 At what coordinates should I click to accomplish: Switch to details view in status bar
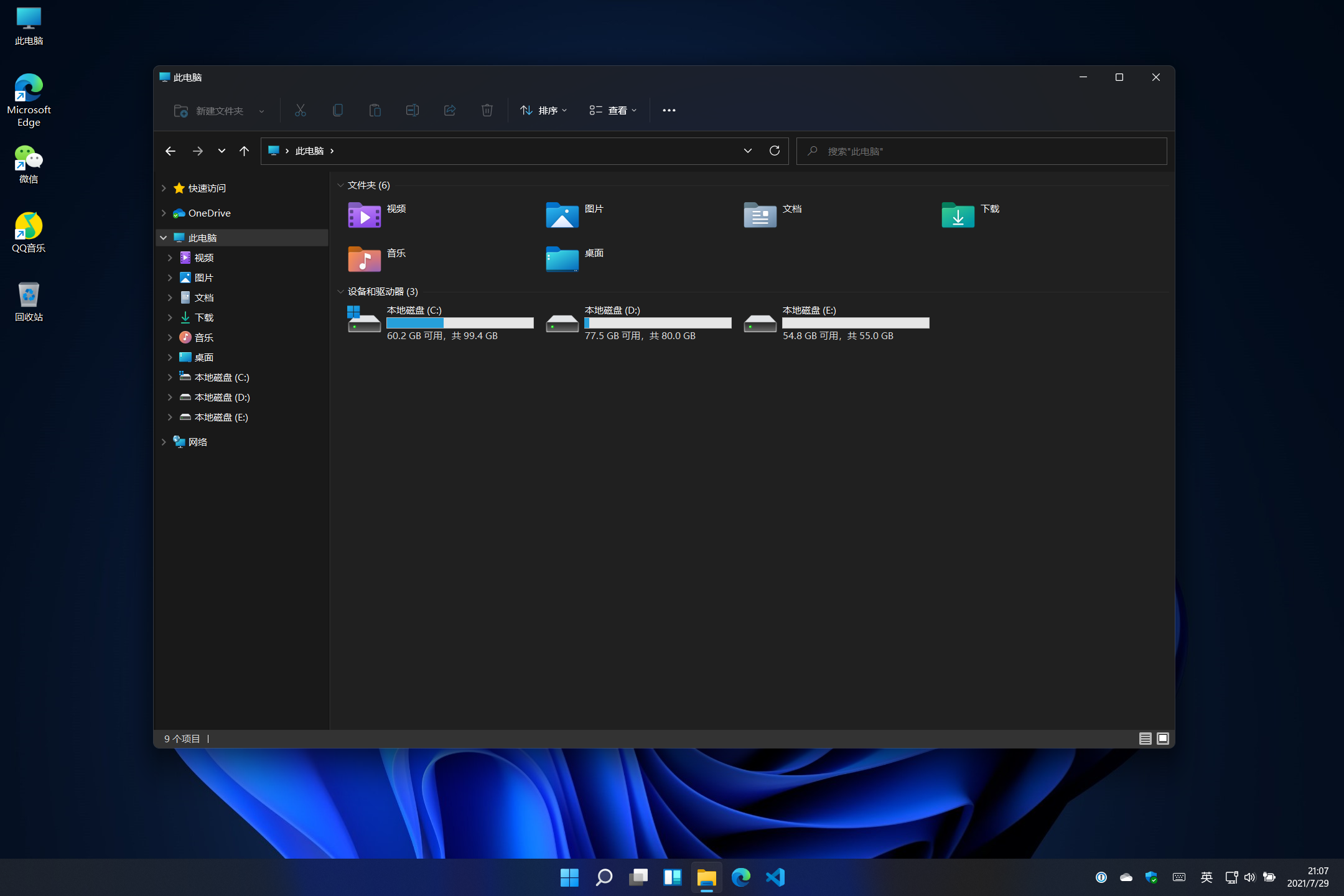point(1146,739)
